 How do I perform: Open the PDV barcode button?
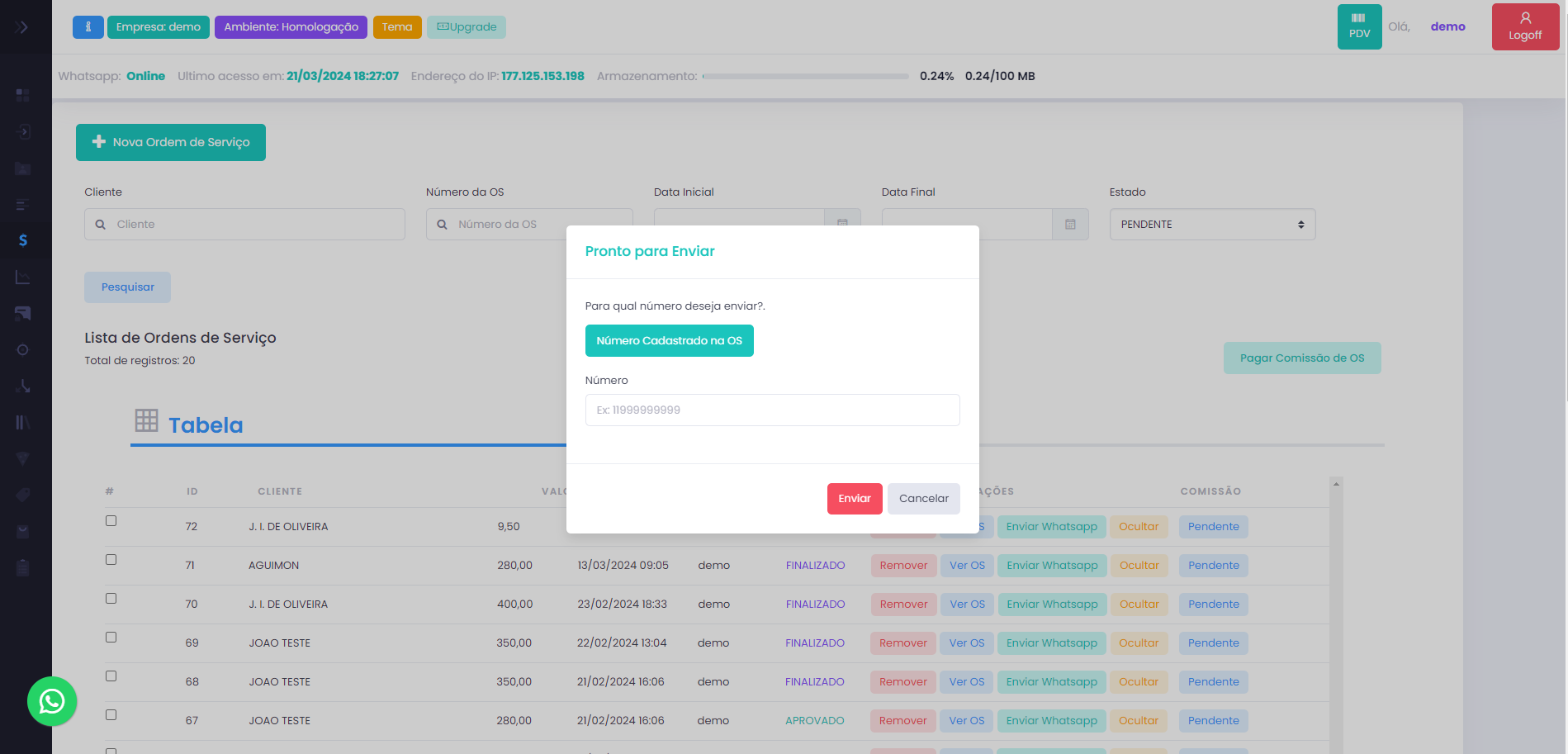point(1359,26)
